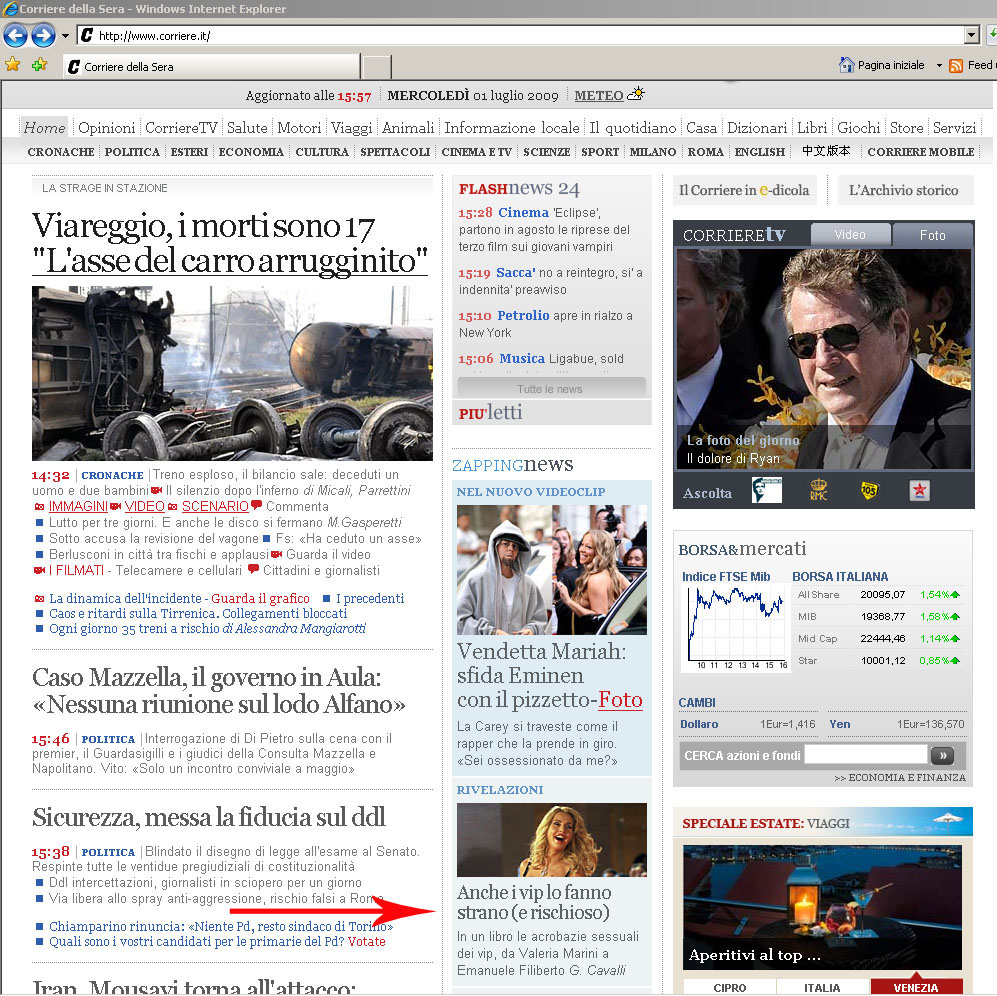This screenshot has width=997, height=996.
Task: Open the SPETTACOLI section
Action: point(395,152)
